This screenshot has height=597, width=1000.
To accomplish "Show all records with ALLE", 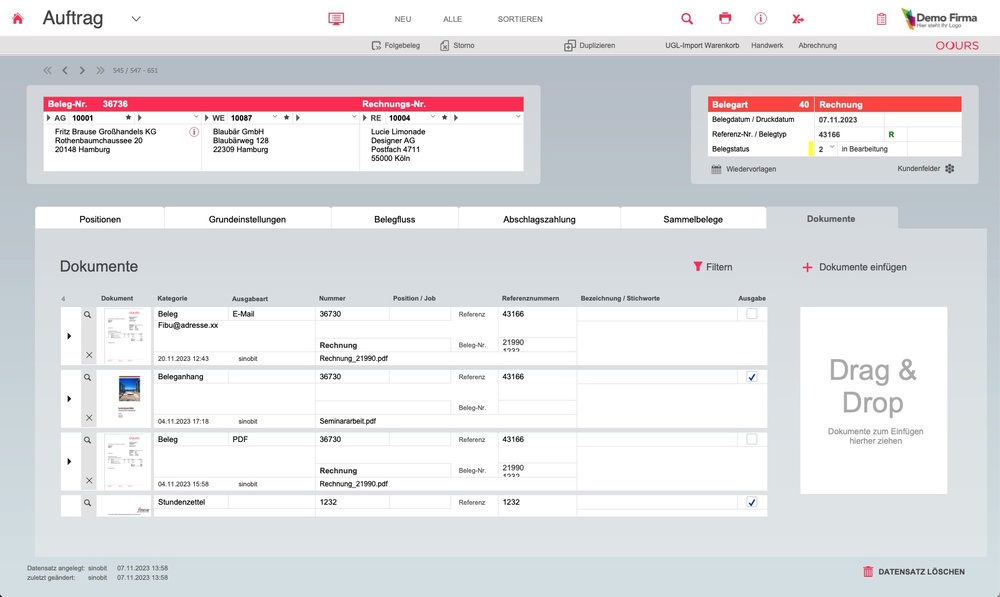I will pyautogui.click(x=452, y=19).
